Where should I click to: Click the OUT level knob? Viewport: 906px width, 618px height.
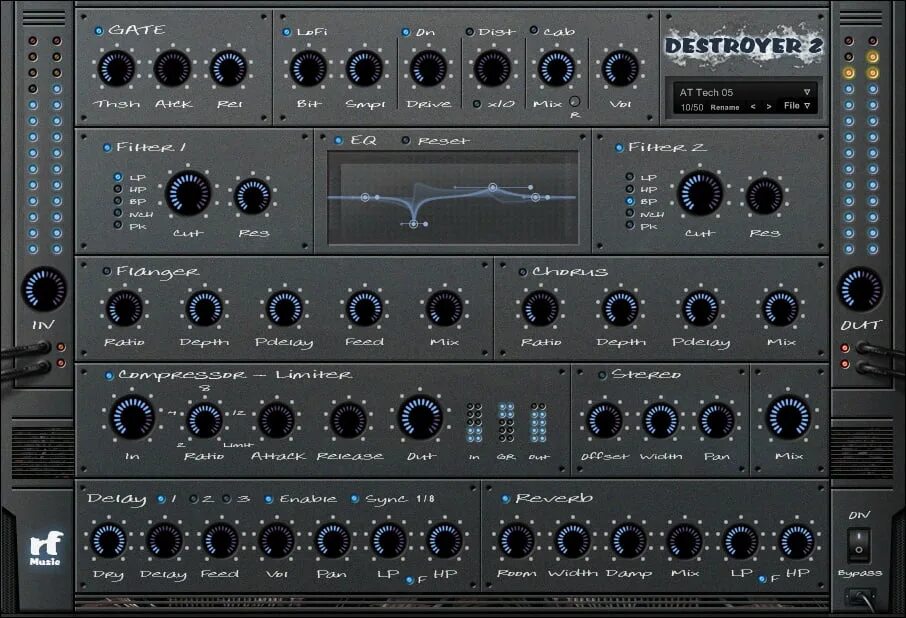860,288
